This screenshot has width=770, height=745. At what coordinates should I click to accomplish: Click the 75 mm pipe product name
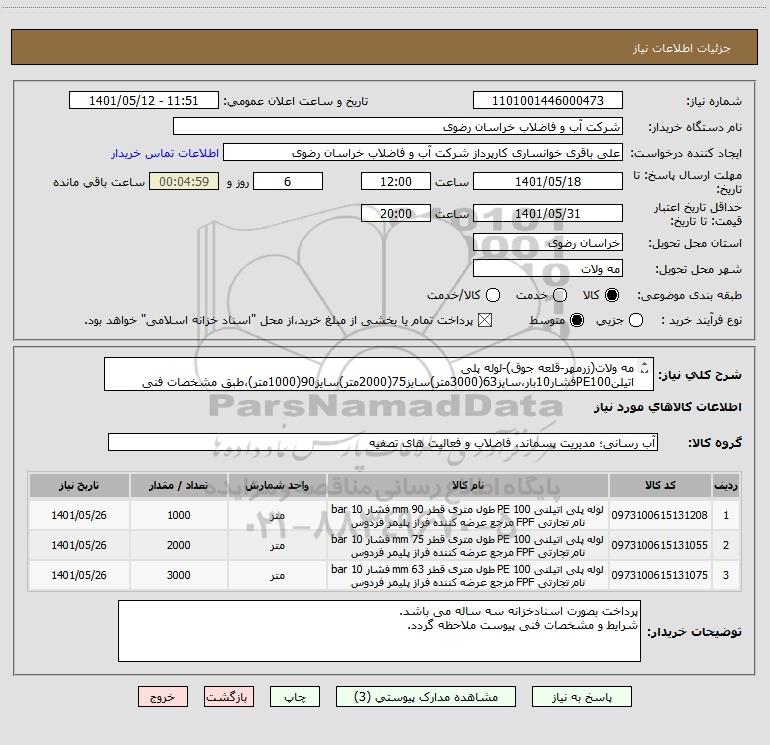tap(468, 546)
